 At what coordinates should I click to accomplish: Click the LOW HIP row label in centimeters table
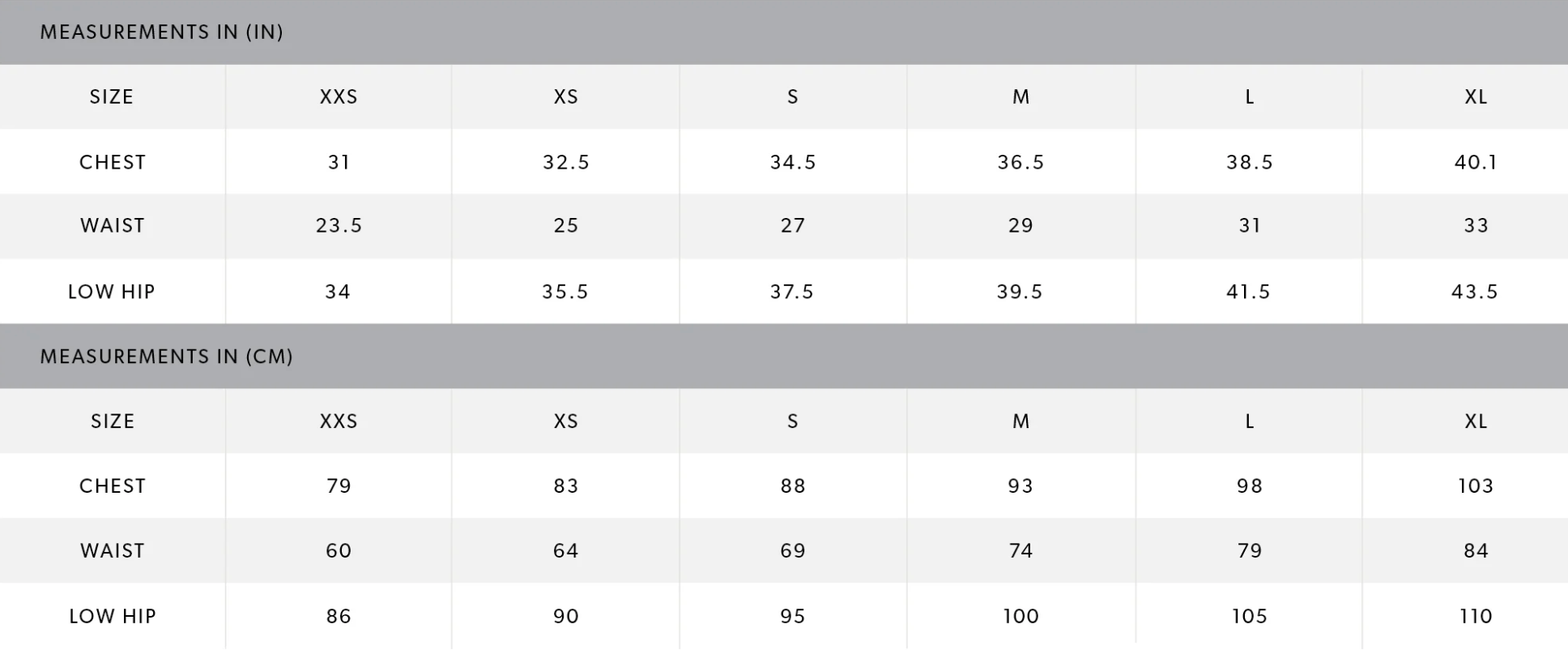[113, 616]
